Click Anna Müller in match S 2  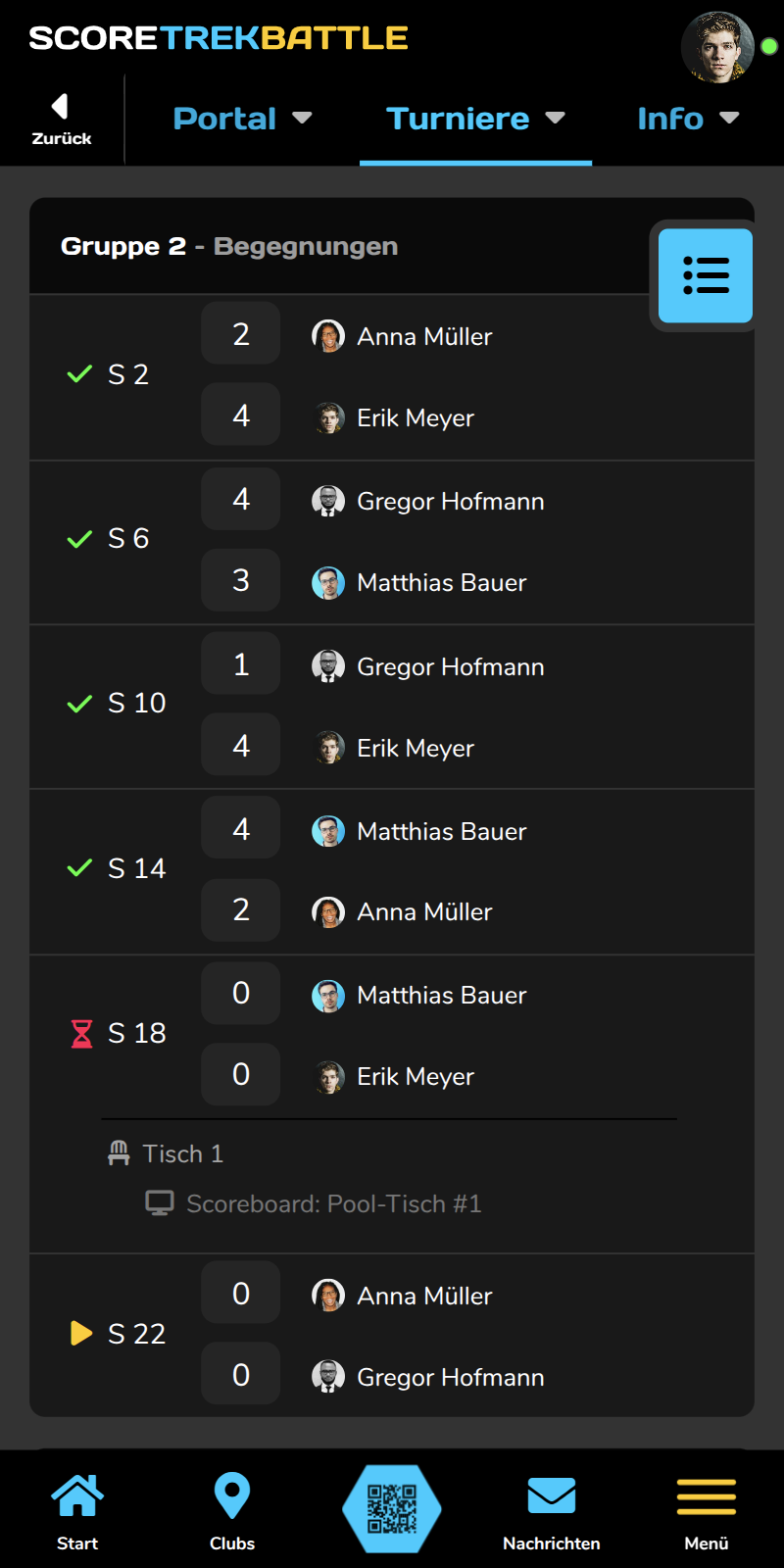tap(423, 336)
